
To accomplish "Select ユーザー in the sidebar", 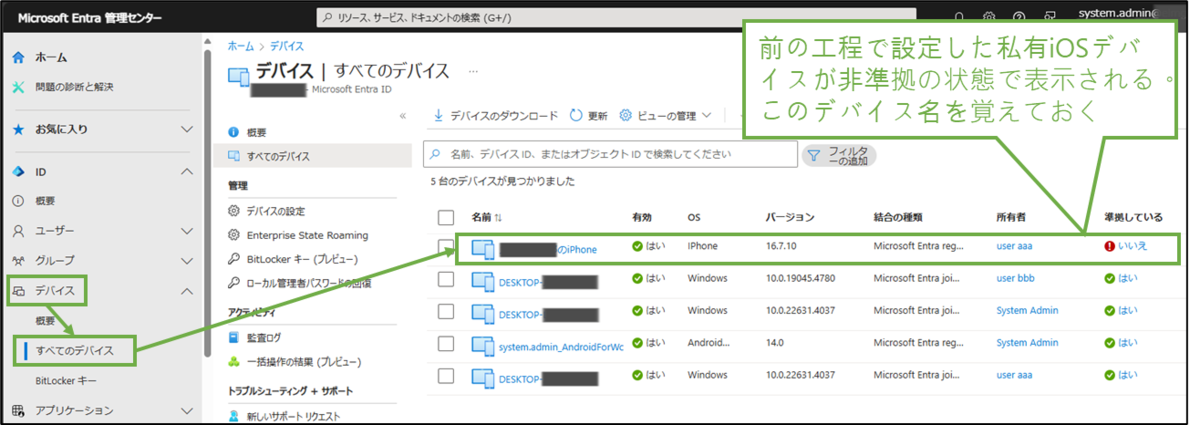I will click(x=55, y=231).
